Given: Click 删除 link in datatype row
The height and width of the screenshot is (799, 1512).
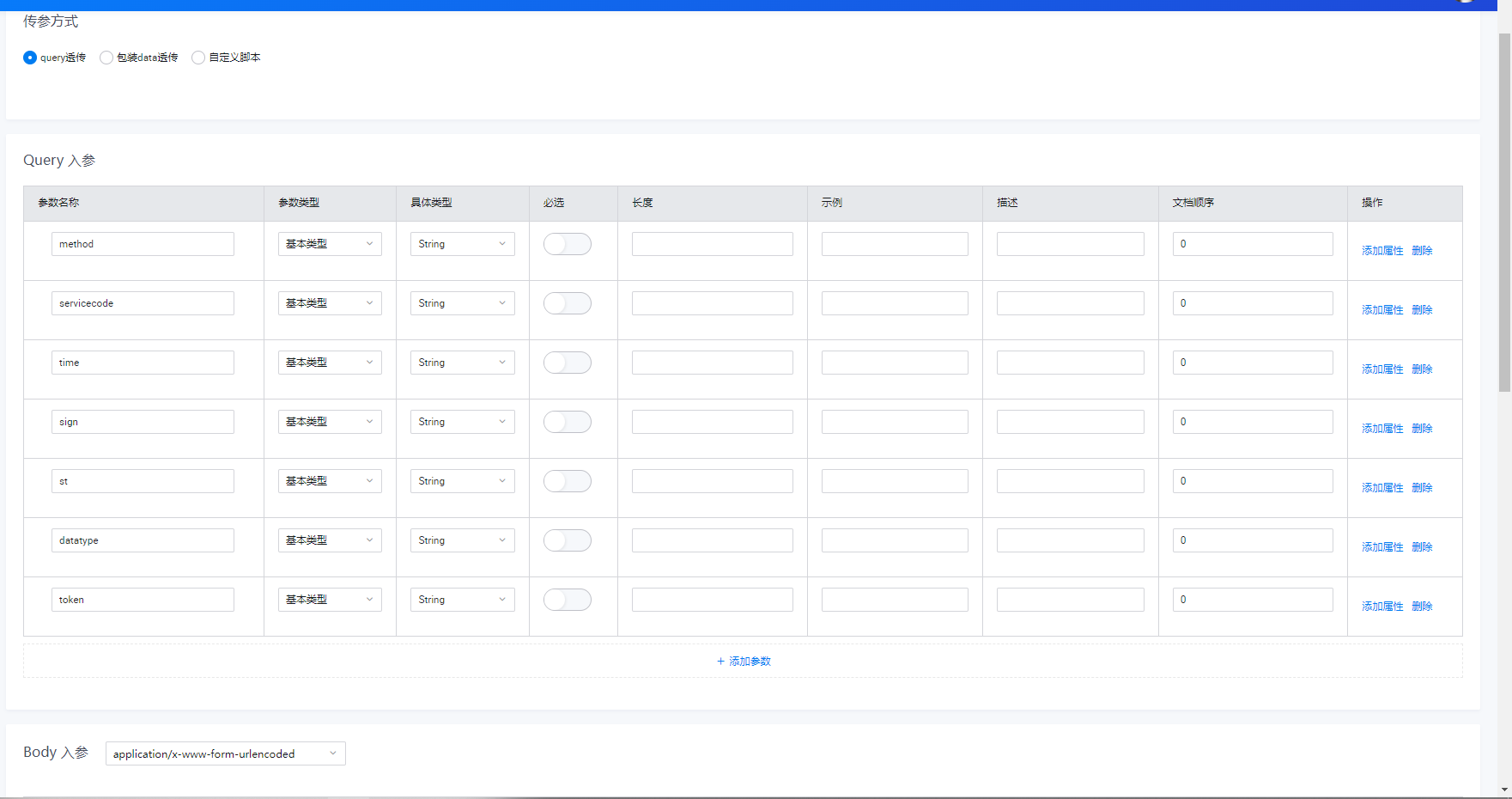Looking at the screenshot, I should pyautogui.click(x=1422, y=547).
